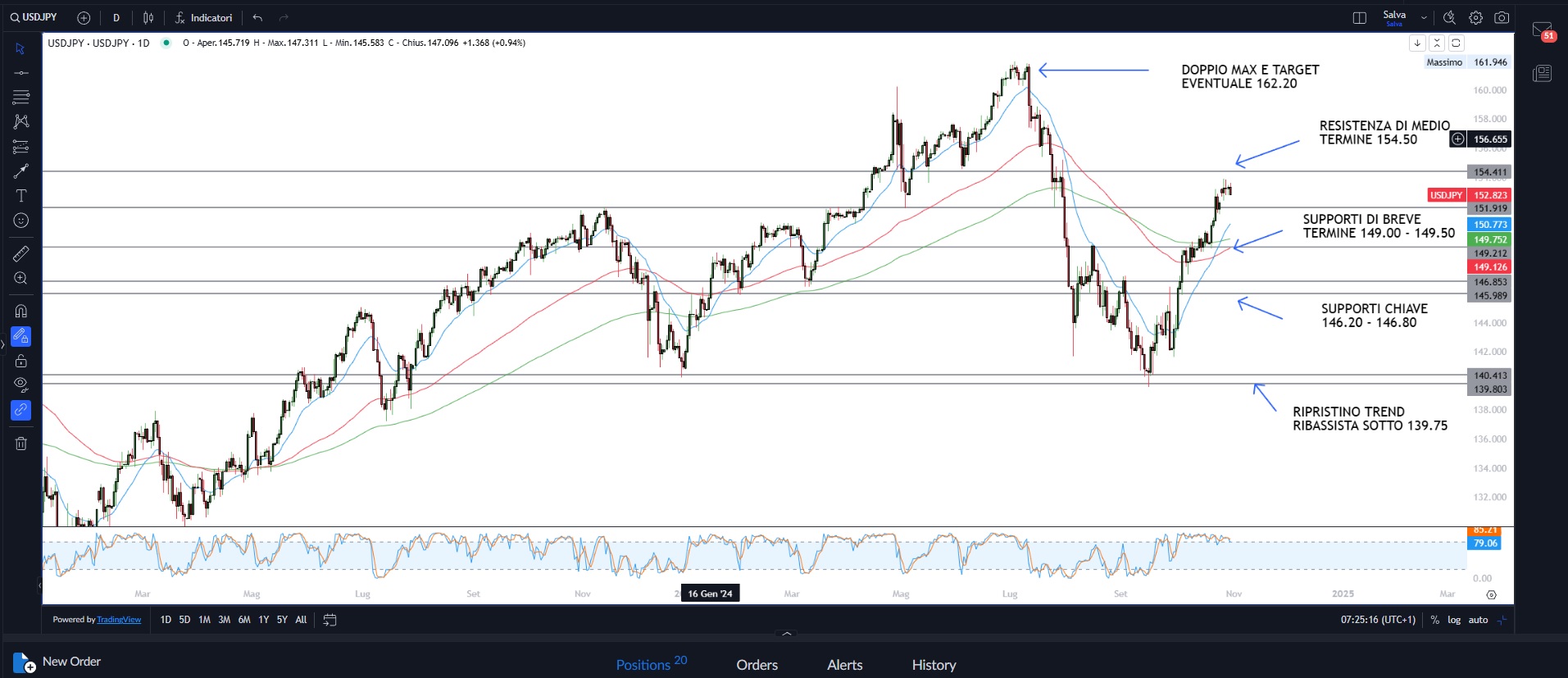Screen dimensions: 1568x678
Task: Delete drawings with the trash icon
Action: pos(21,444)
